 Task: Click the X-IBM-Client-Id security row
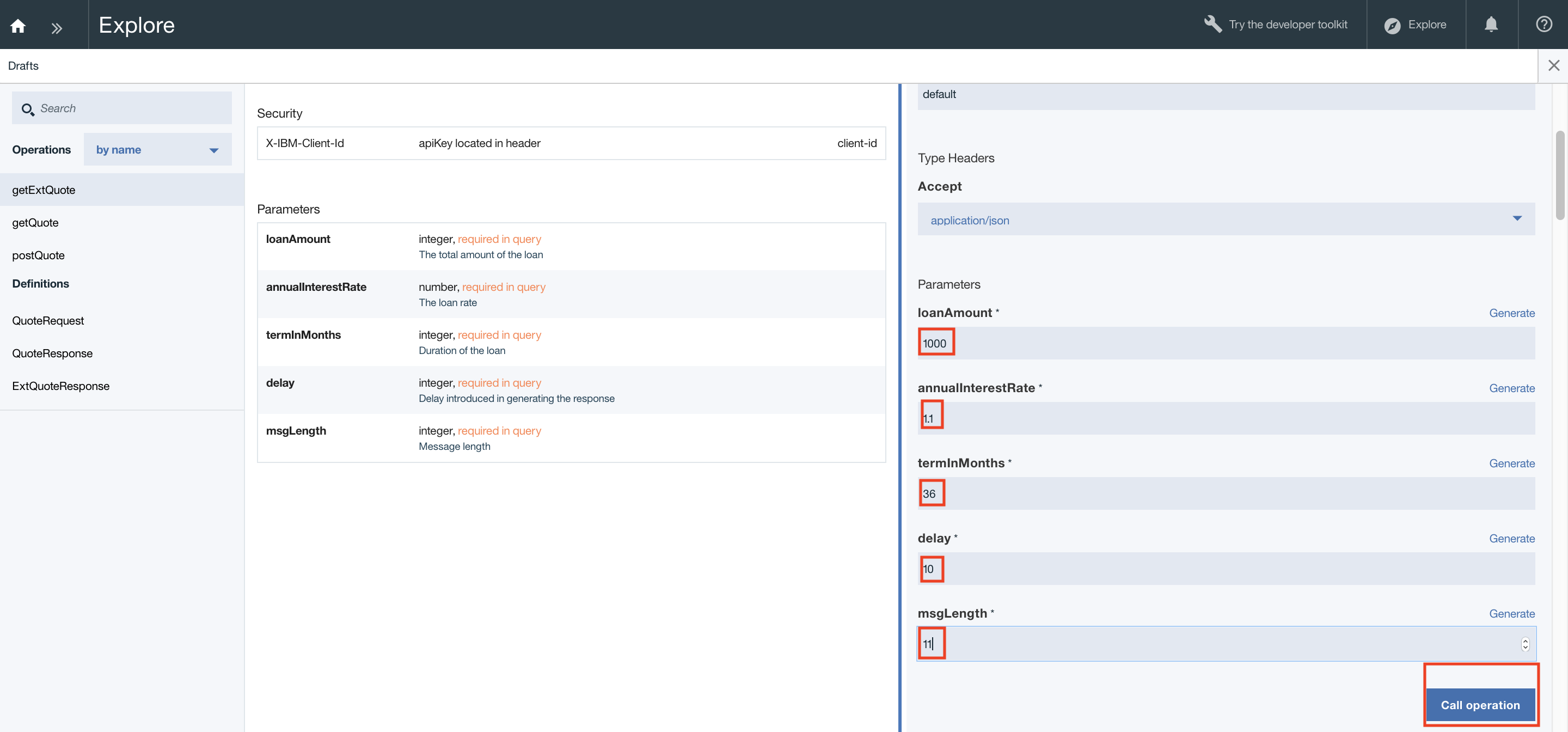571,143
